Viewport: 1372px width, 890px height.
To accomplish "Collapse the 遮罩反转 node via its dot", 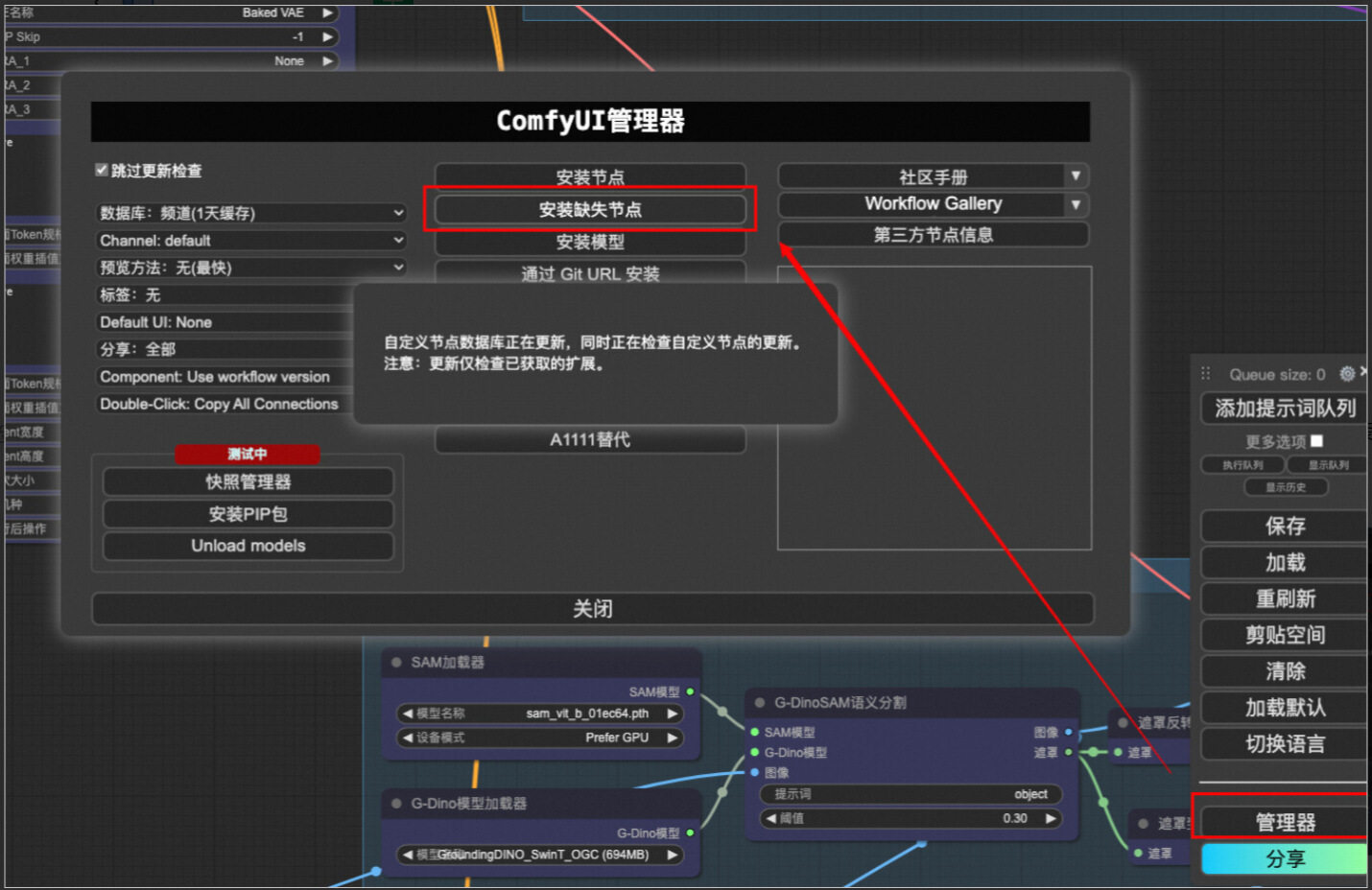I will (x=1124, y=722).
